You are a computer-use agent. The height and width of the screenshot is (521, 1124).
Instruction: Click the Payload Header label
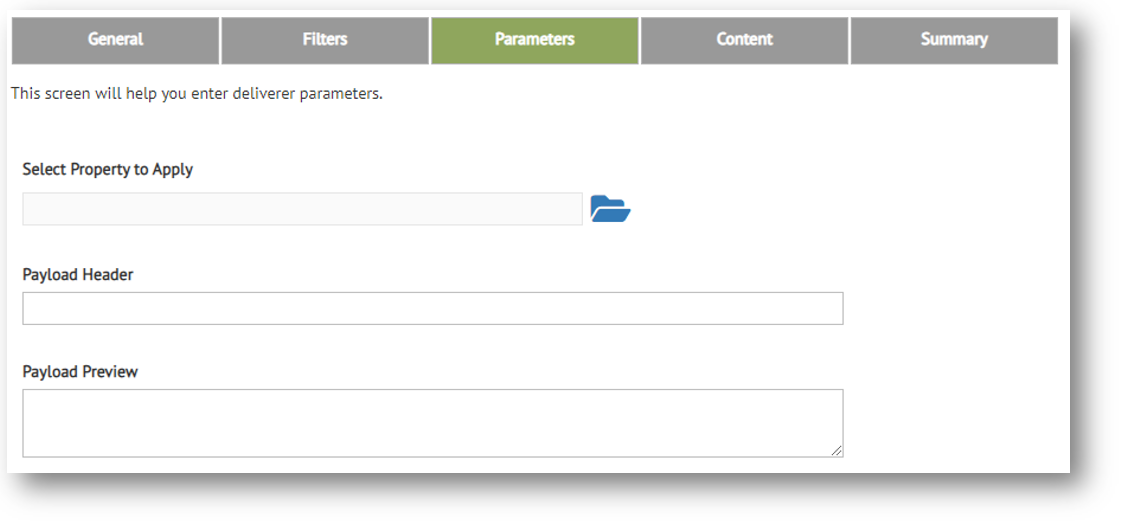pyautogui.click(x=78, y=275)
